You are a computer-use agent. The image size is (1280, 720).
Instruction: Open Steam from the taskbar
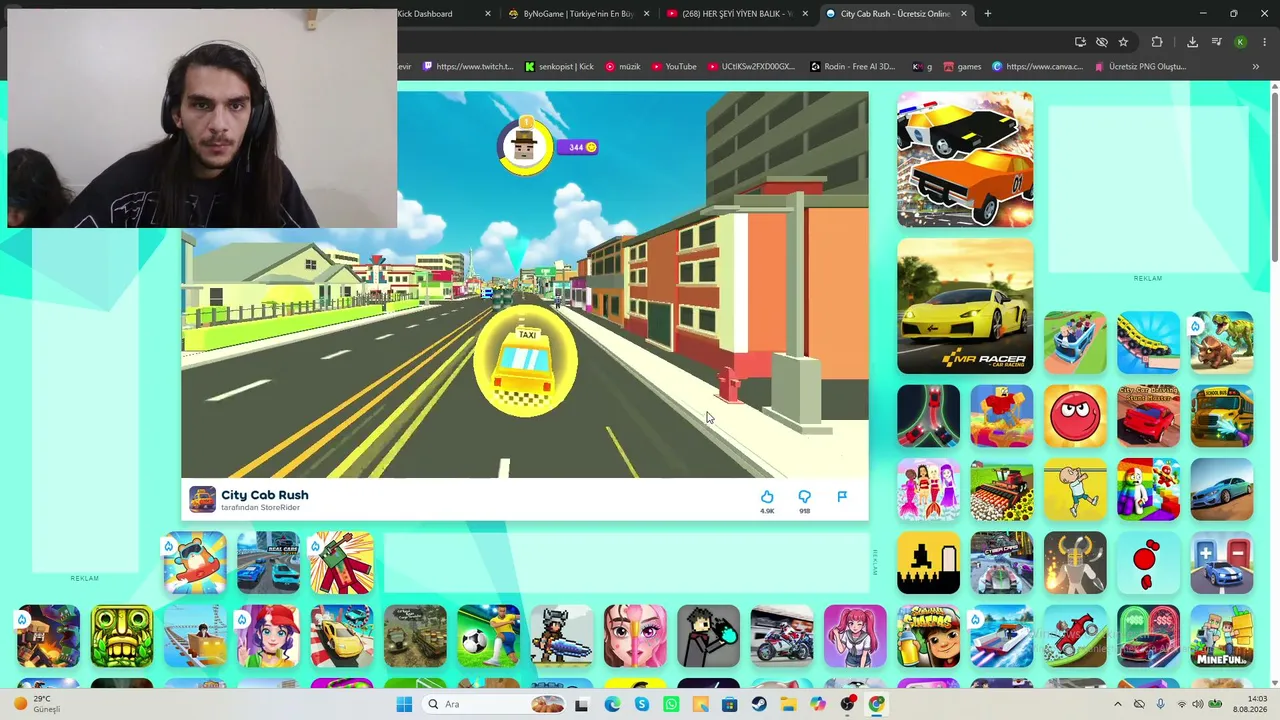[759, 704]
